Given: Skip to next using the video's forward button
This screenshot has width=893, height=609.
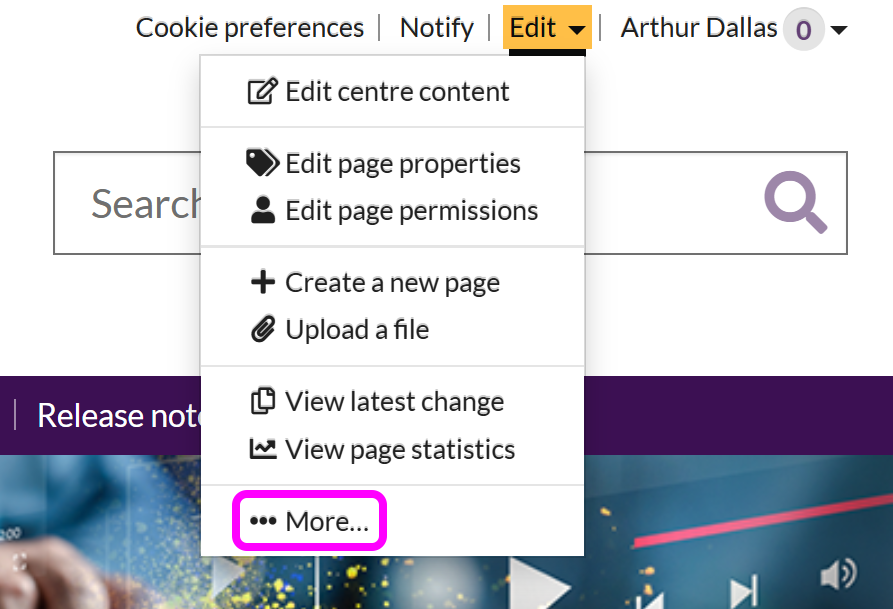Looking at the screenshot, I should [x=742, y=592].
